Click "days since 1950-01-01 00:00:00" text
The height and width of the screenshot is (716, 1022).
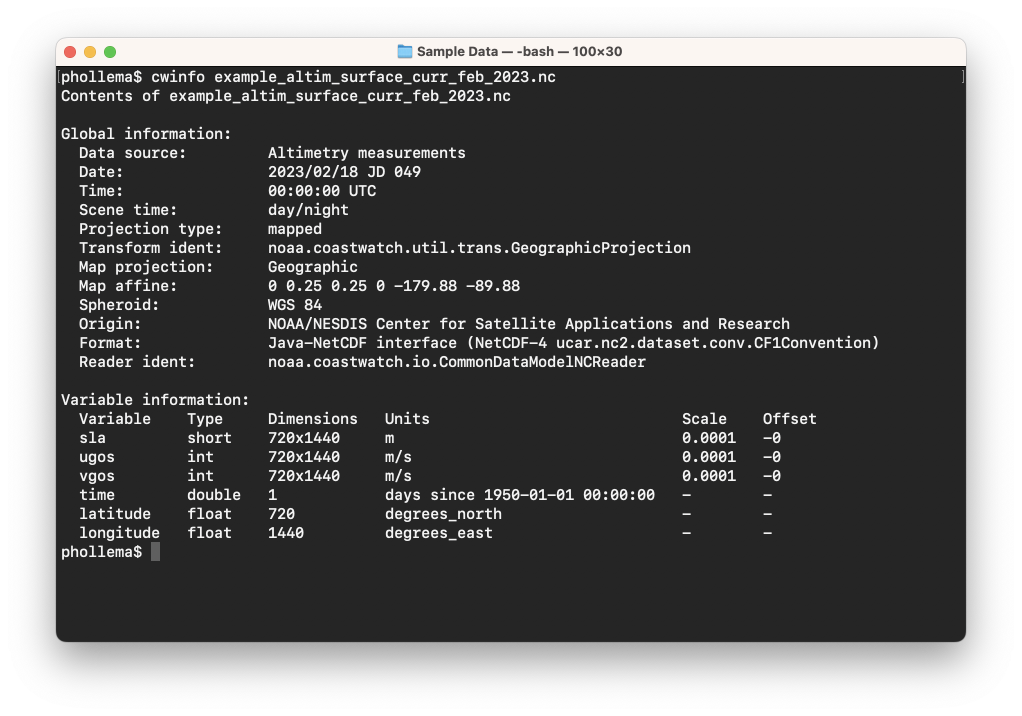pyautogui.click(x=519, y=495)
